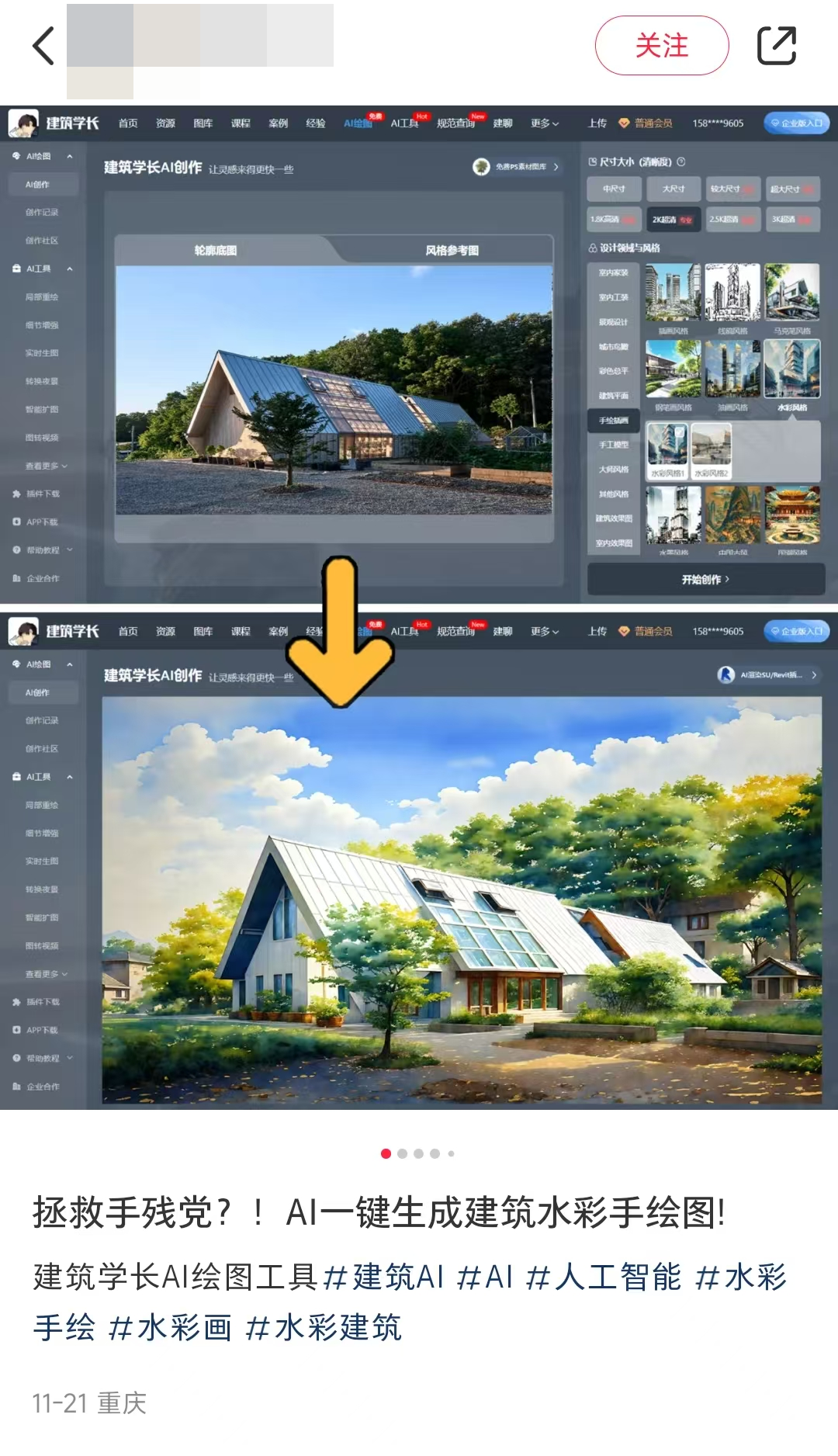Expand 查看更多 in lower screenshot sidebar
Viewport: 838px width, 1456px height.
tap(46, 974)
